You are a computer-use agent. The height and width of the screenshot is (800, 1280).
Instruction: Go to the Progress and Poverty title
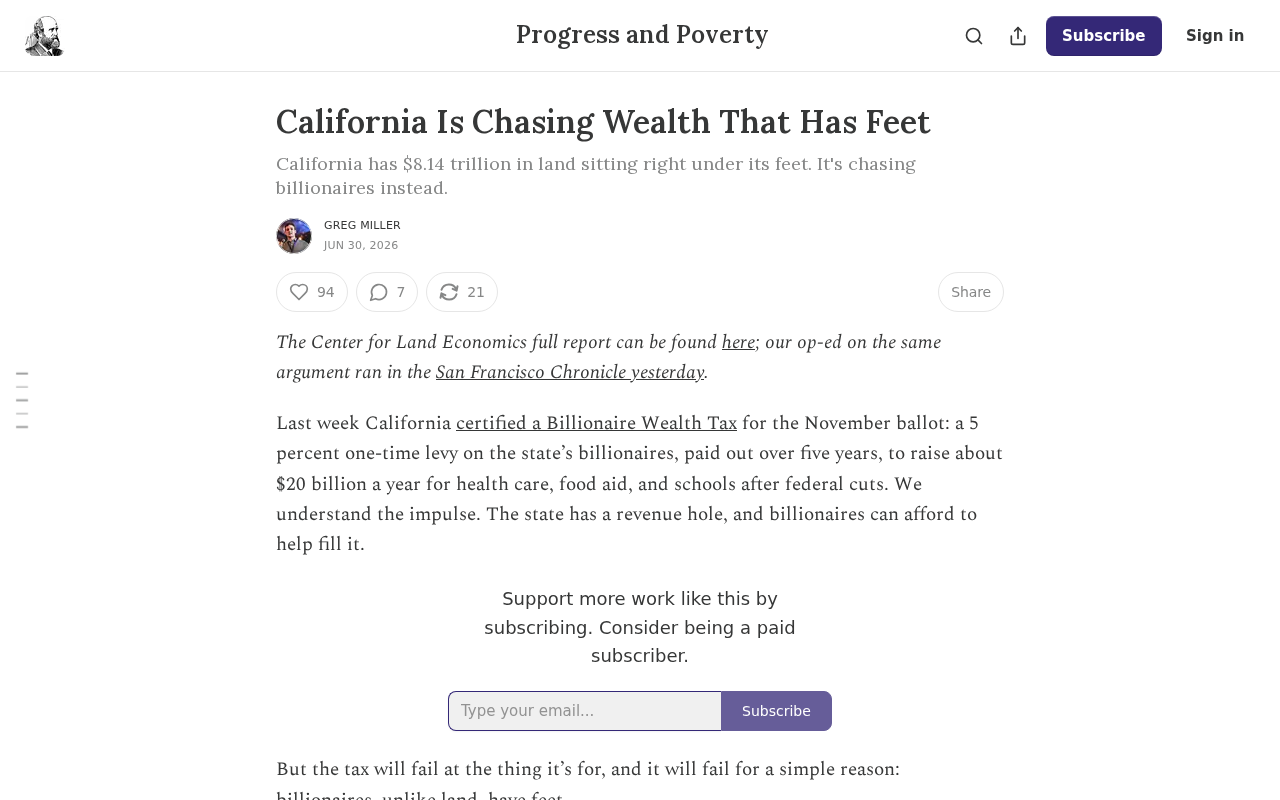coord(642,34)
